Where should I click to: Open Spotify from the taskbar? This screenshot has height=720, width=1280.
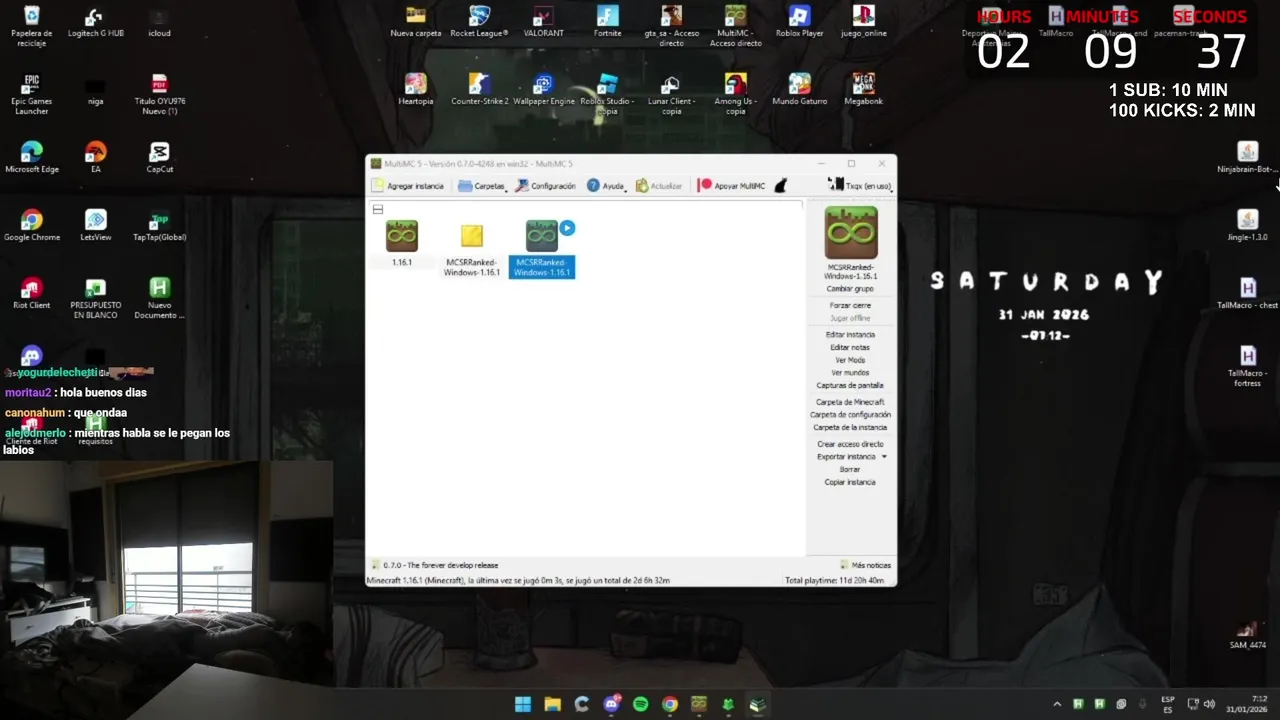(641, 704)
